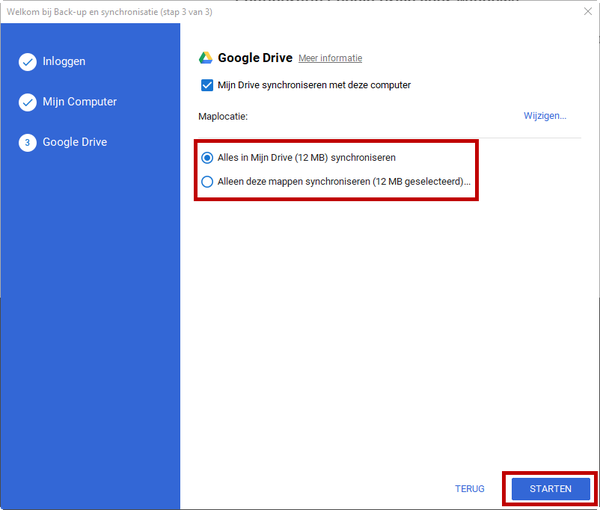The height and width of the screenshot is (510, 600).
Task: Click the window title Welkom bij Back-up en synchronisatie
Action: tap(109, 12)
